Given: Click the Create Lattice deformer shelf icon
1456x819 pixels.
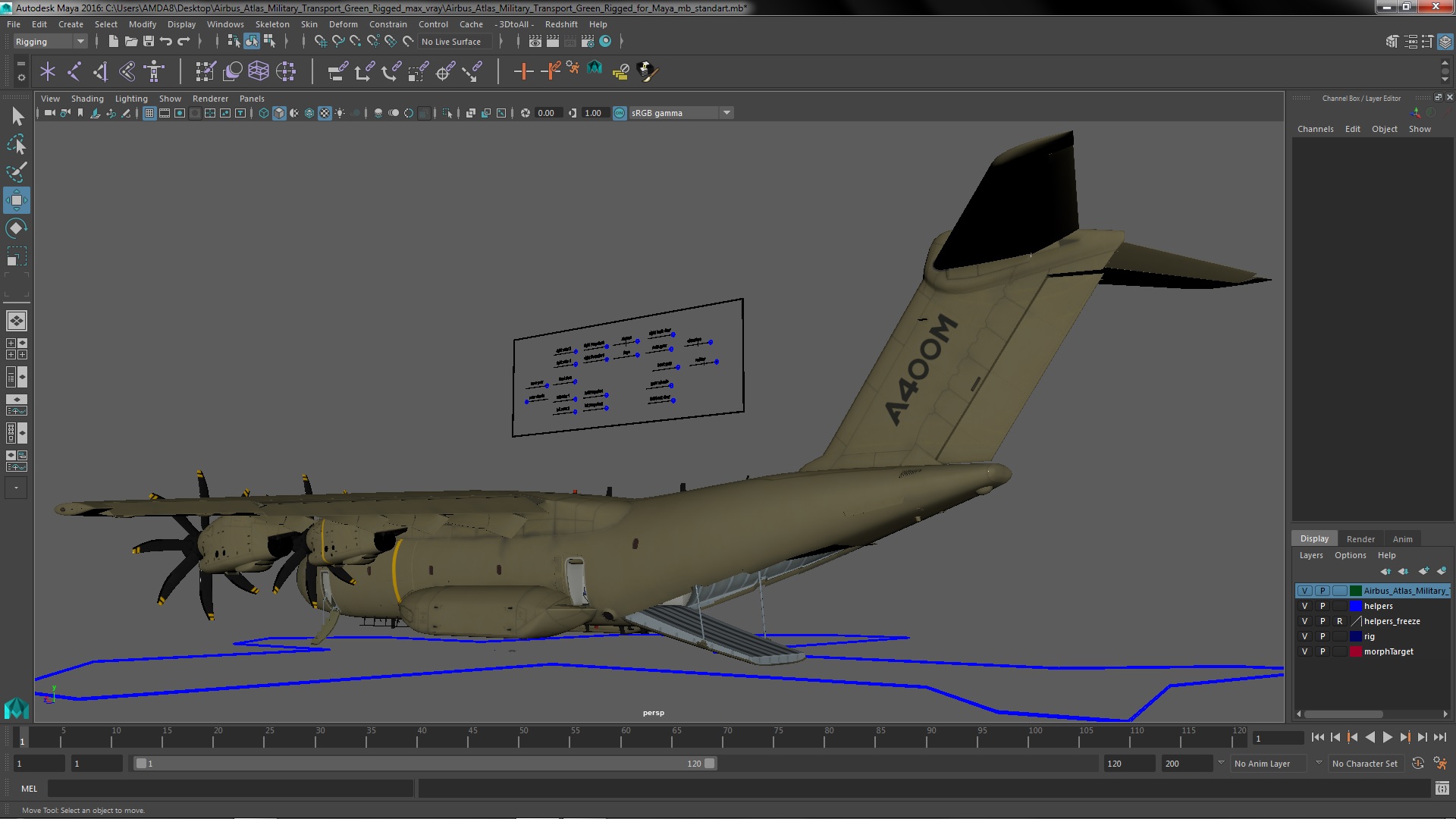Looking at the screenshot, I should [259, 71].
